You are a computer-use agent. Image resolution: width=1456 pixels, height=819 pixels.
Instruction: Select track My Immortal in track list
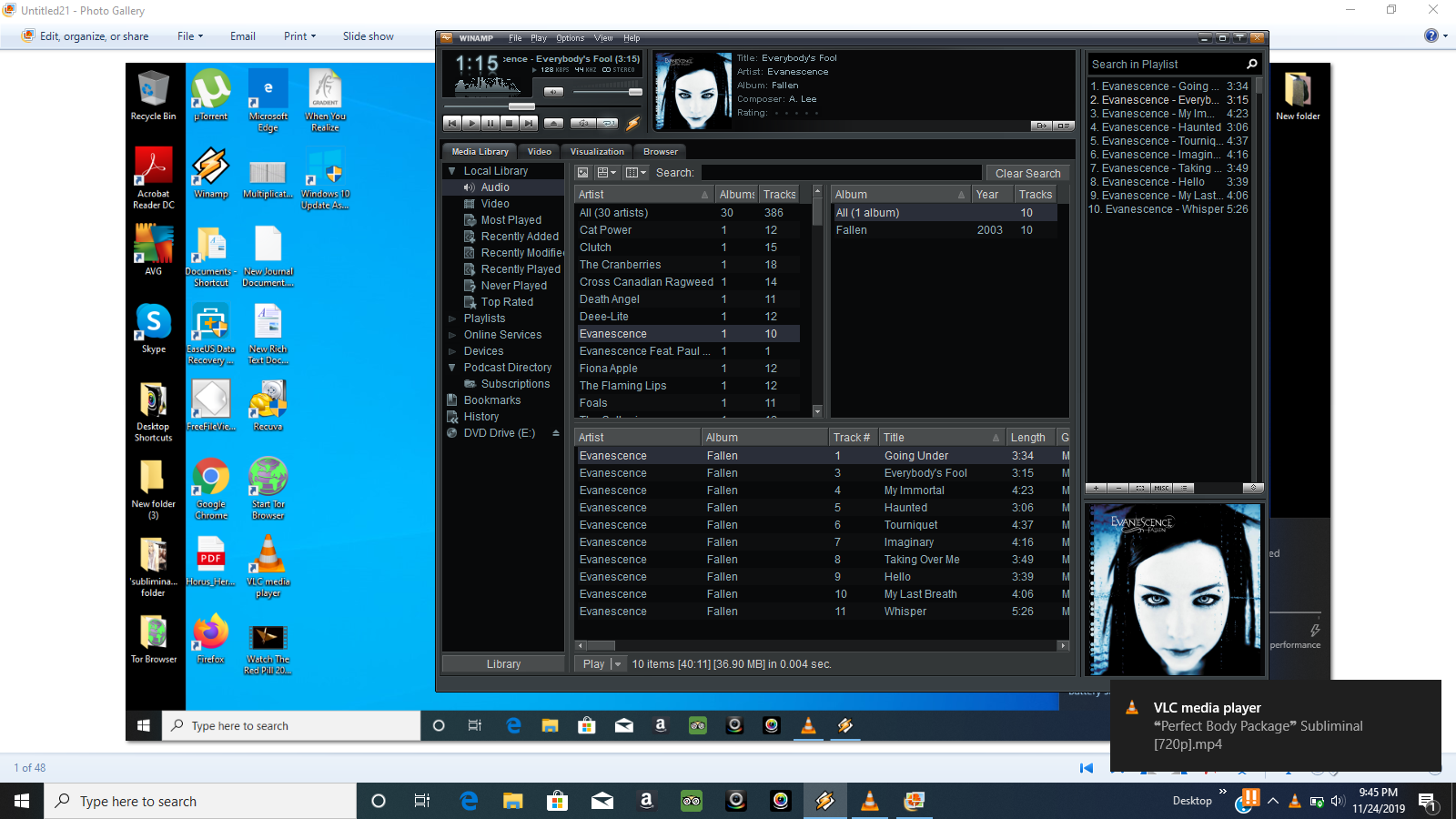[823, 490]
